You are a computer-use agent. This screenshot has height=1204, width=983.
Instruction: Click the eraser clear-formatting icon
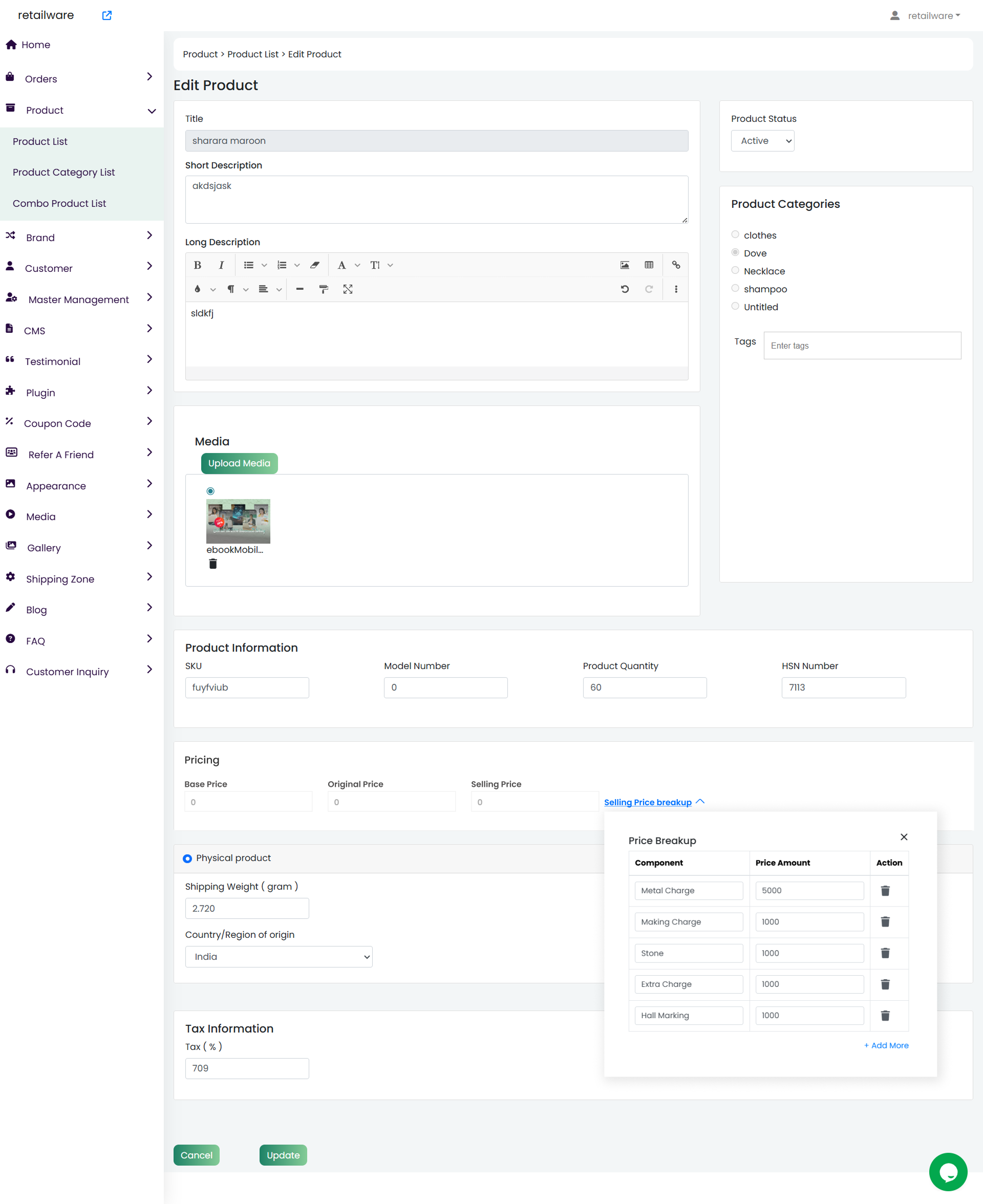[315, 265]
